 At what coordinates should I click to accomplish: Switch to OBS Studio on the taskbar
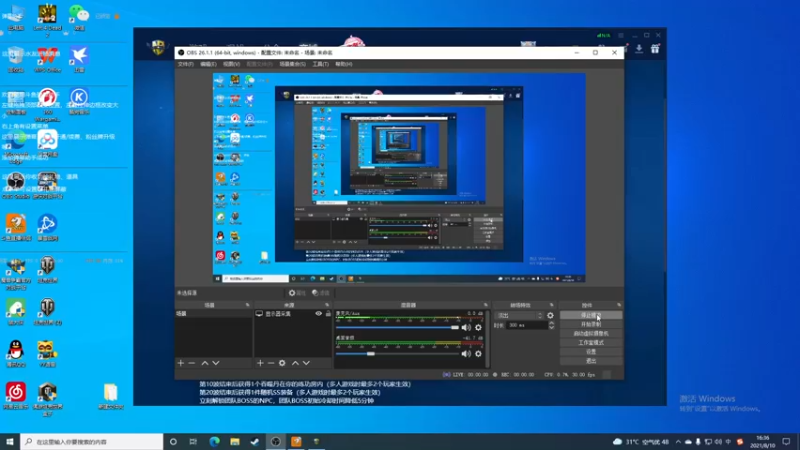pyautogui.click(x=276, y=441)
